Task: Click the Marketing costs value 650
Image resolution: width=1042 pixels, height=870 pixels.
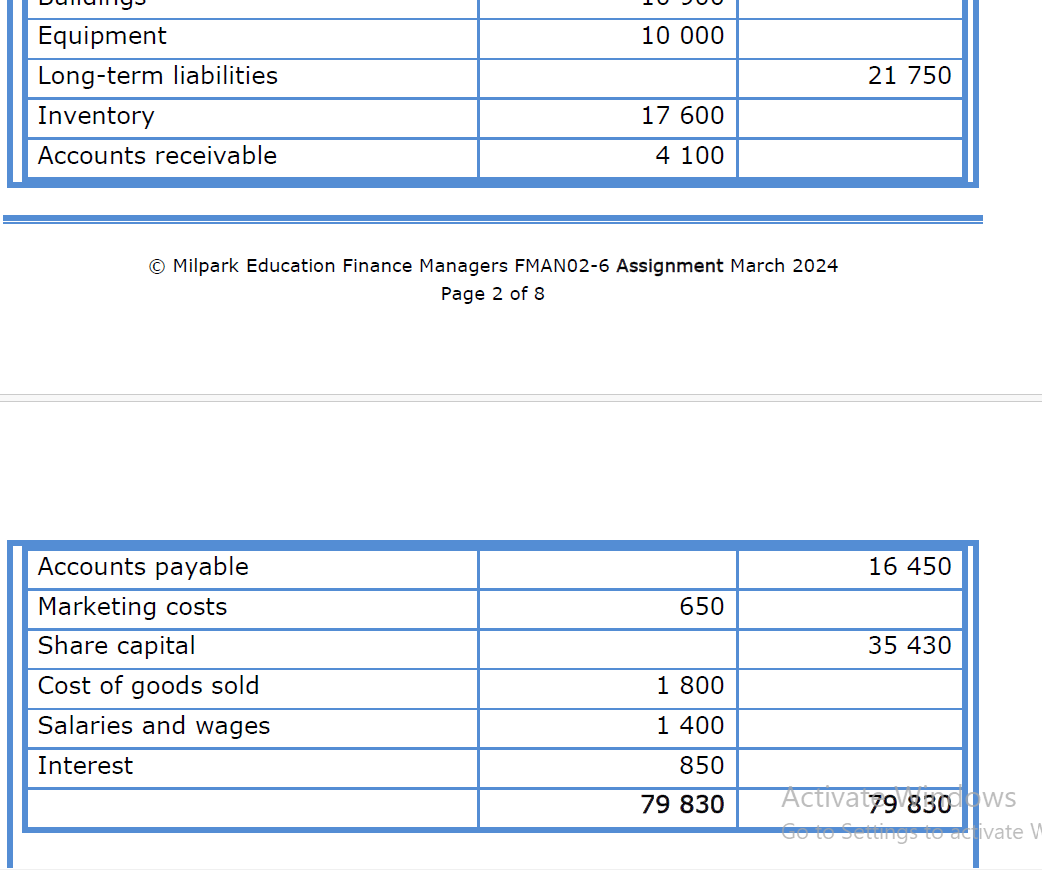Action: 702,607
